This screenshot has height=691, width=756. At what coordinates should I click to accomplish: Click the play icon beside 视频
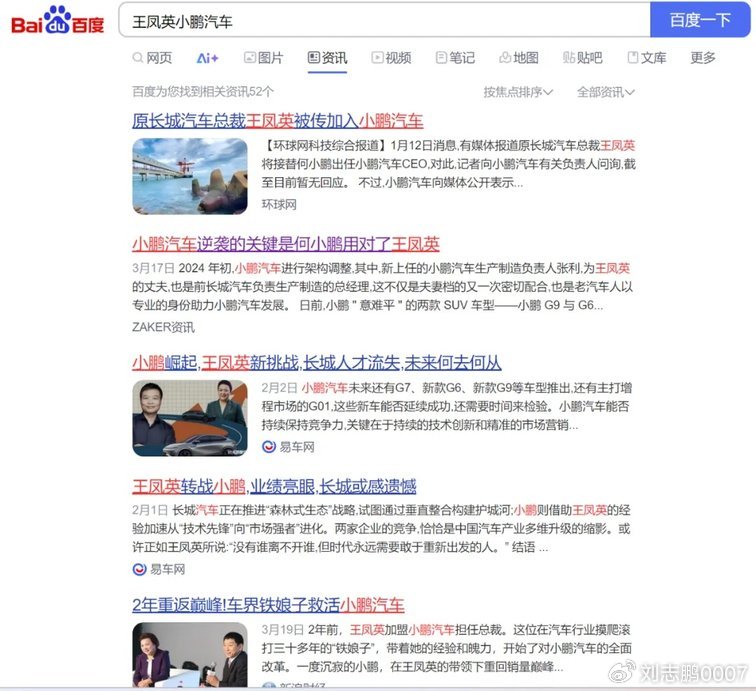(x=377, y=58)
